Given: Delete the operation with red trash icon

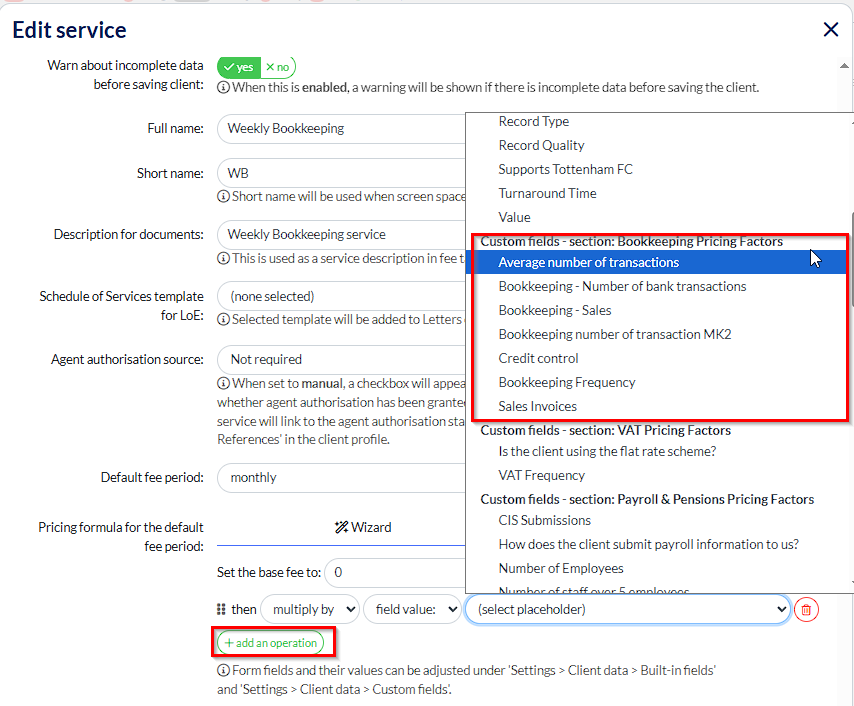Looking at the screenshot, I should pyautogui.click(x=807, y=609).
